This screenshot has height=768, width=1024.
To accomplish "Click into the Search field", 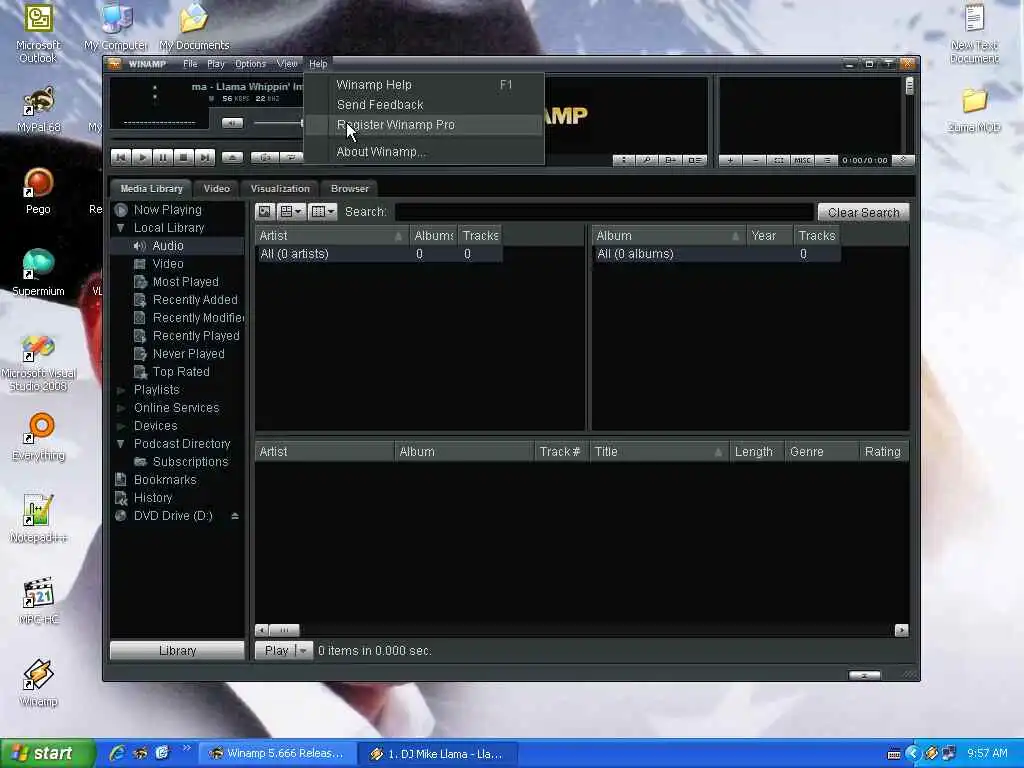I will (x=604, y=212).
